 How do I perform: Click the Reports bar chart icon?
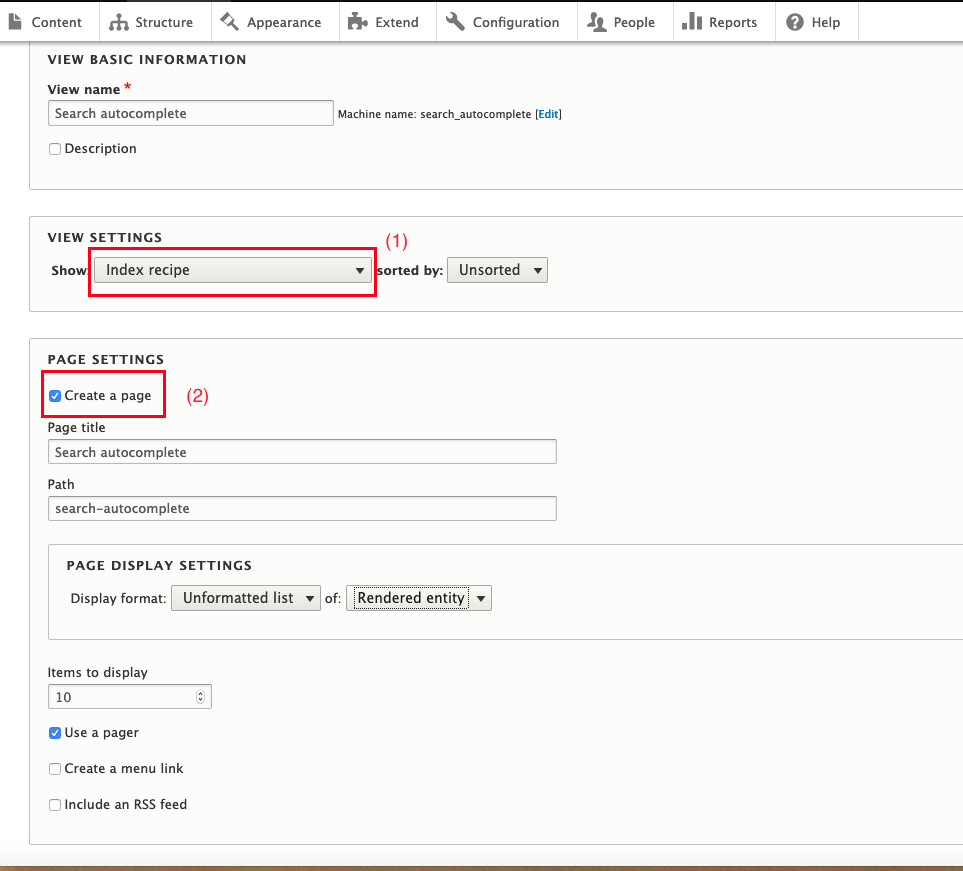(692, 22)
